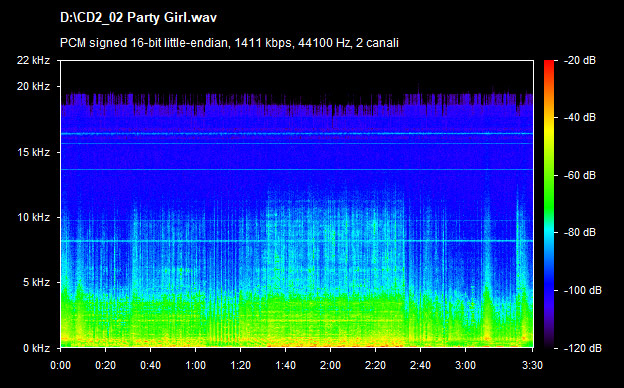This screenshot has height=388, width=624.
Task: Click the 10 kHz frequency axis label
Action: pyautogui.click(x=33, y=217)
